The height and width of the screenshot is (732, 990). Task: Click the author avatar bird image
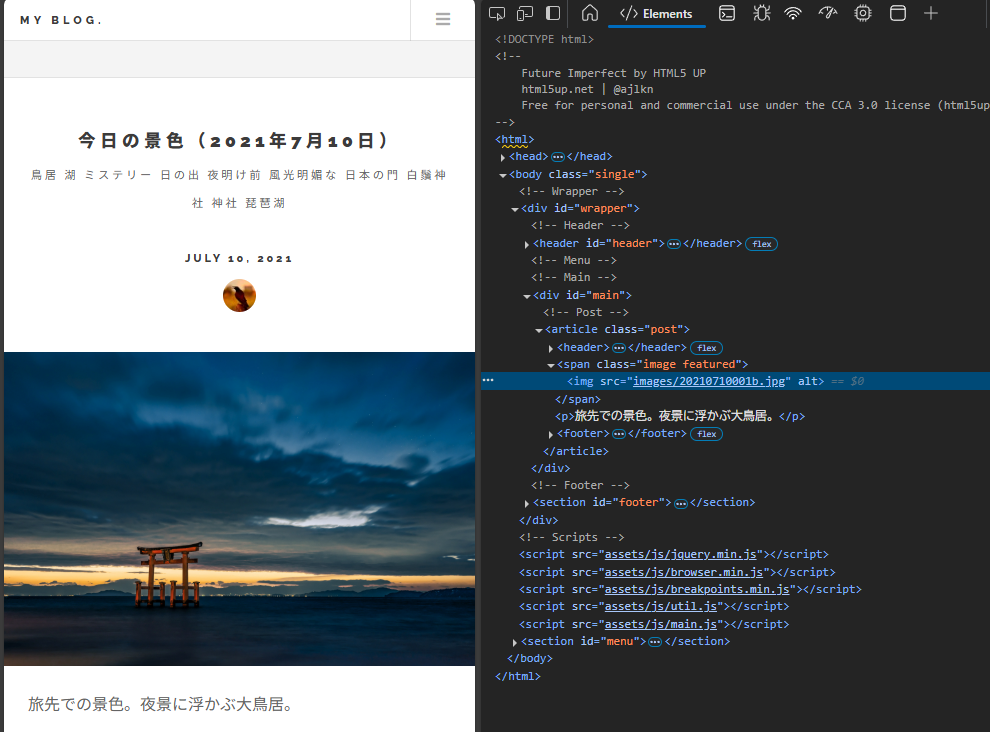[x=239, y=296]
